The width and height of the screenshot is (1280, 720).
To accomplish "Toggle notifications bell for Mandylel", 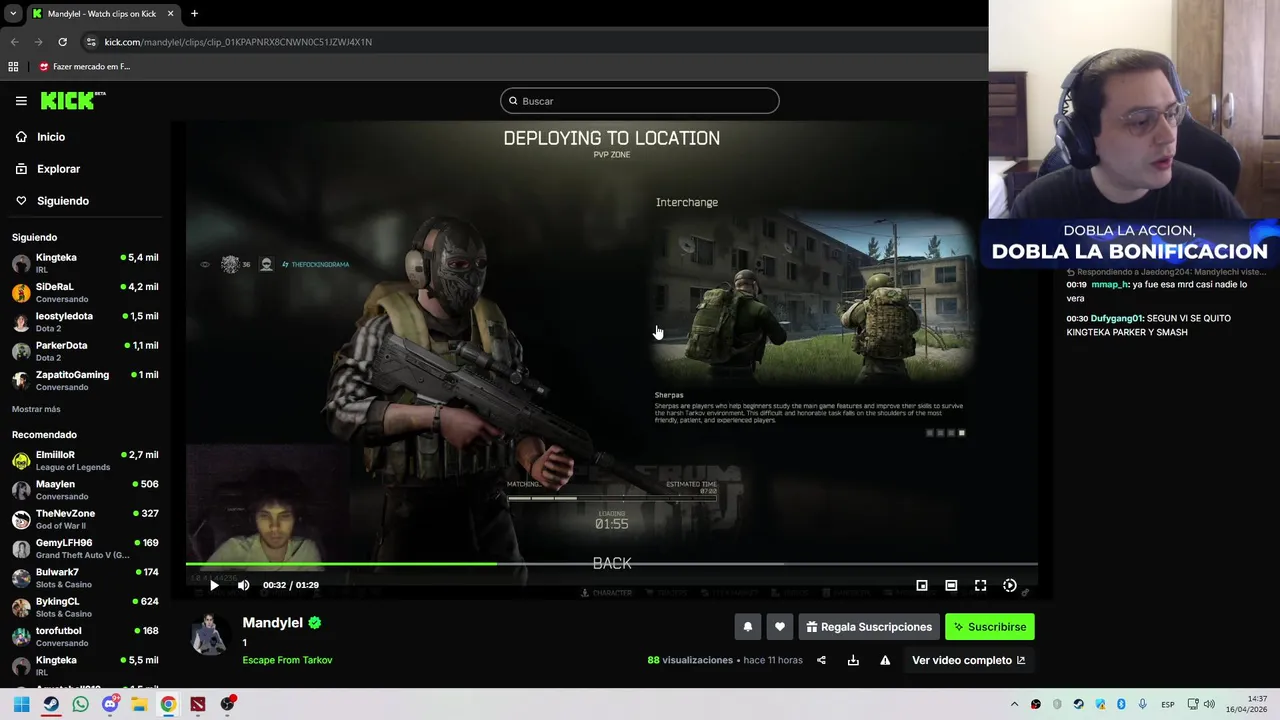I will pos(747,627).
